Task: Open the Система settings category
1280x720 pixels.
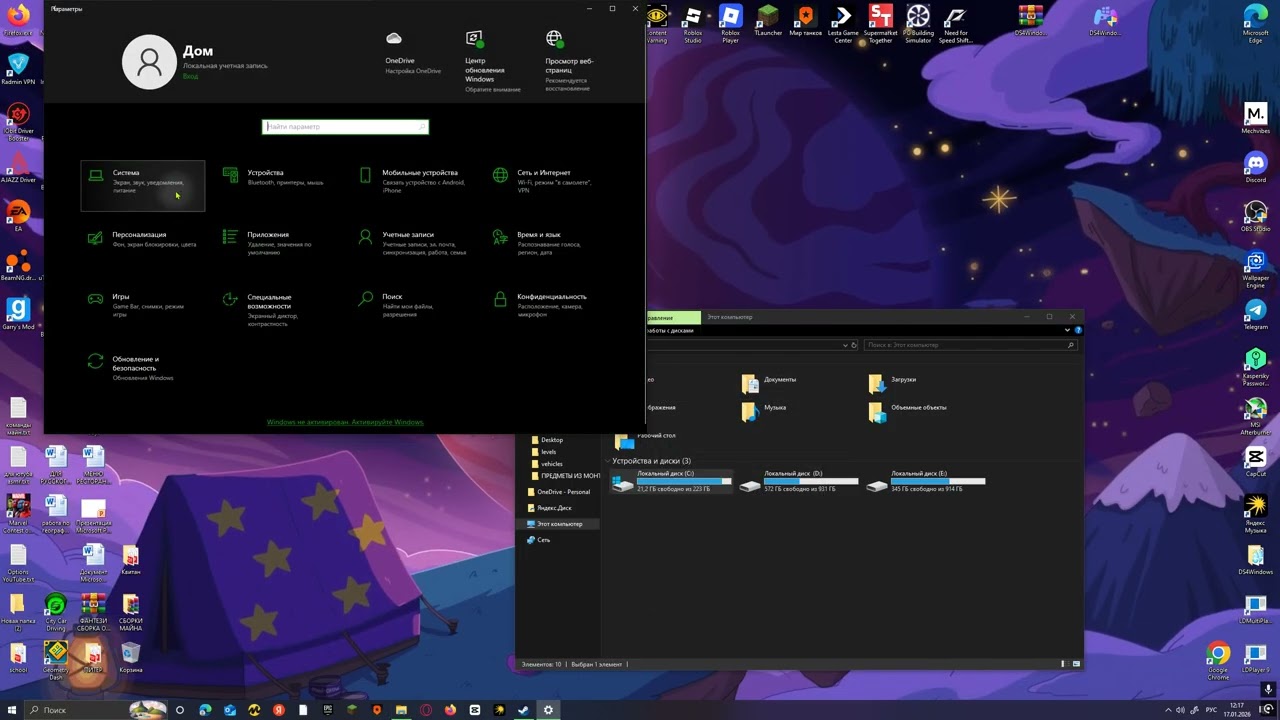Action: click(143, 186)
